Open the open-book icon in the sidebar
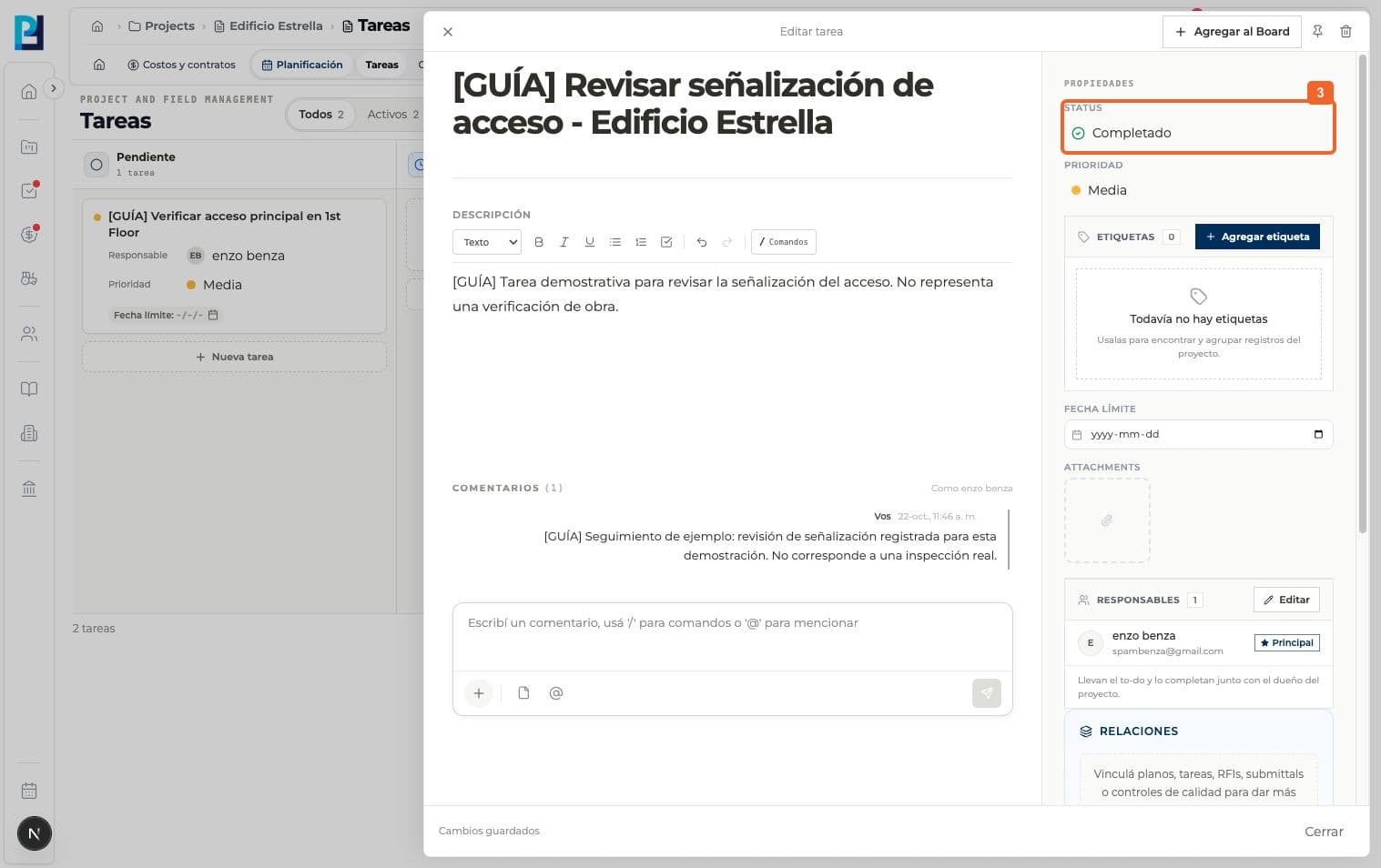The height and width of the screenshot is (868, 1381). pyautogui.click(x=29, y=389)
